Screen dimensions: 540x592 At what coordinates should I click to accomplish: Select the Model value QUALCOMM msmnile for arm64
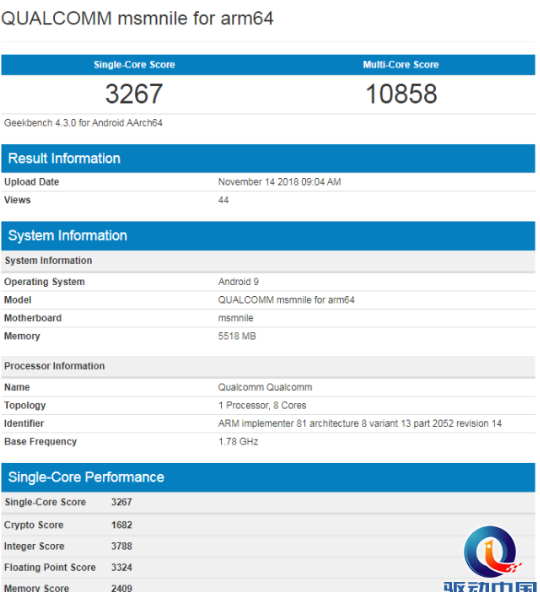tap(286, 300)
